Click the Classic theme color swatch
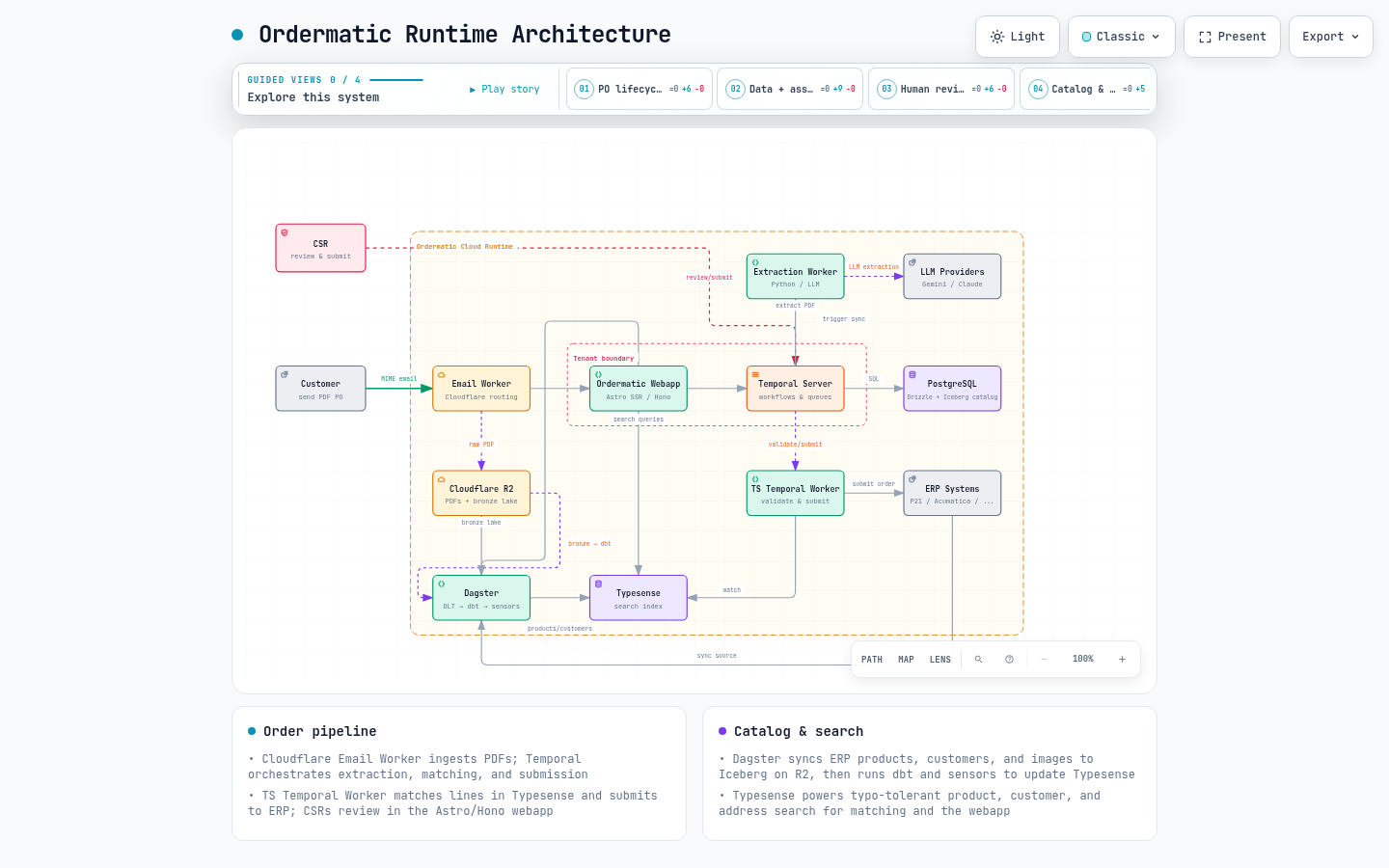This screenshot has height=868, width=1389. pos(1087,37)
